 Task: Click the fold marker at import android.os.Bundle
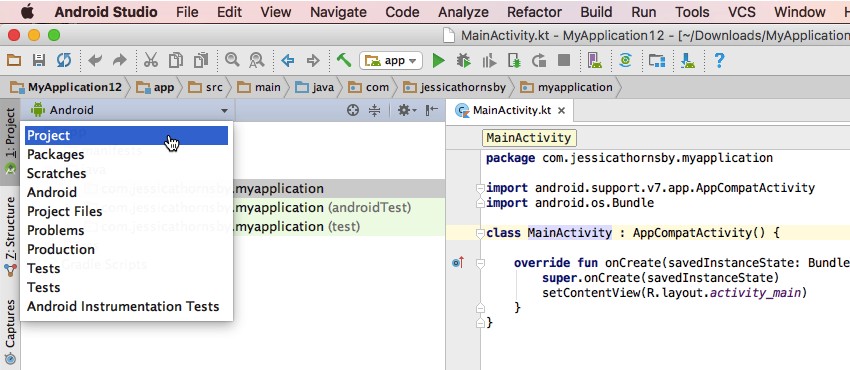[x=480, y=203]
